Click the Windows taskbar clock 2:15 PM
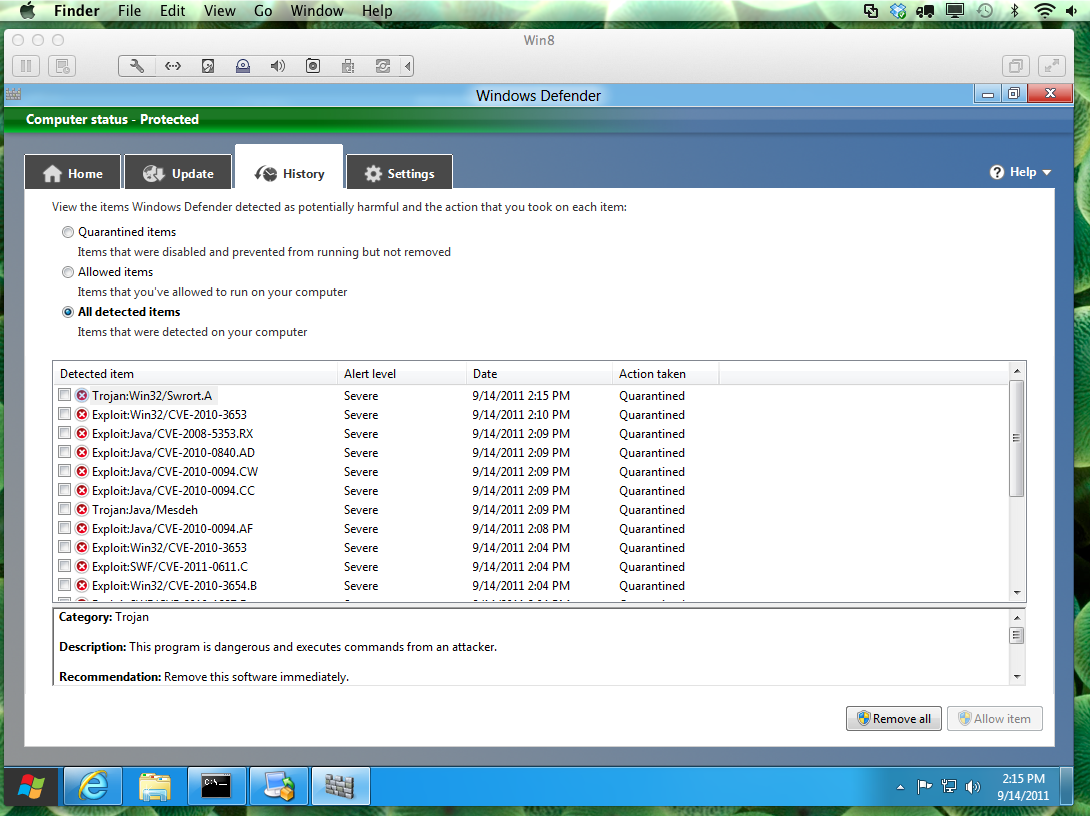1090x816 pixels. [x=1023, y=778]
